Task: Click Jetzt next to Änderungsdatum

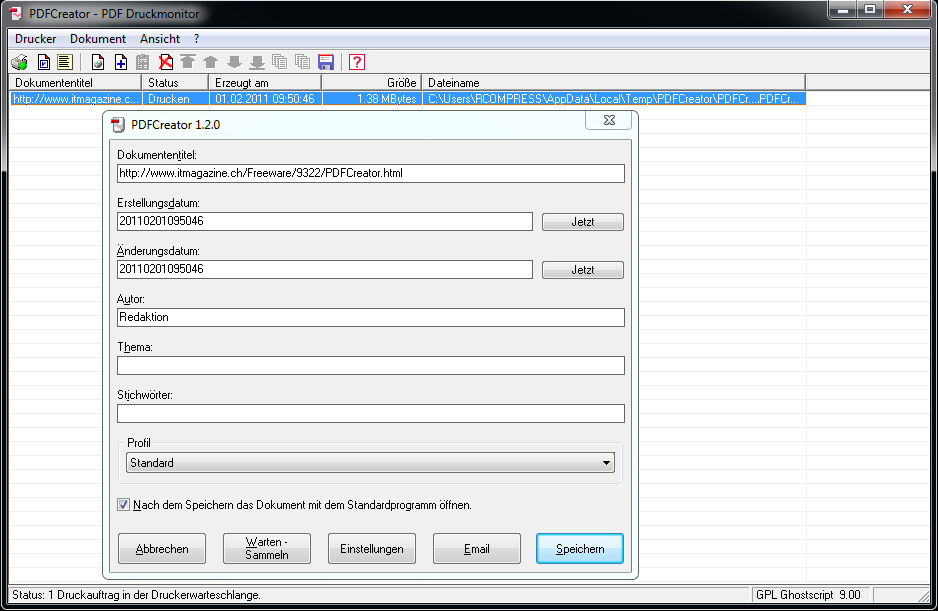Action: pos(583,270)
